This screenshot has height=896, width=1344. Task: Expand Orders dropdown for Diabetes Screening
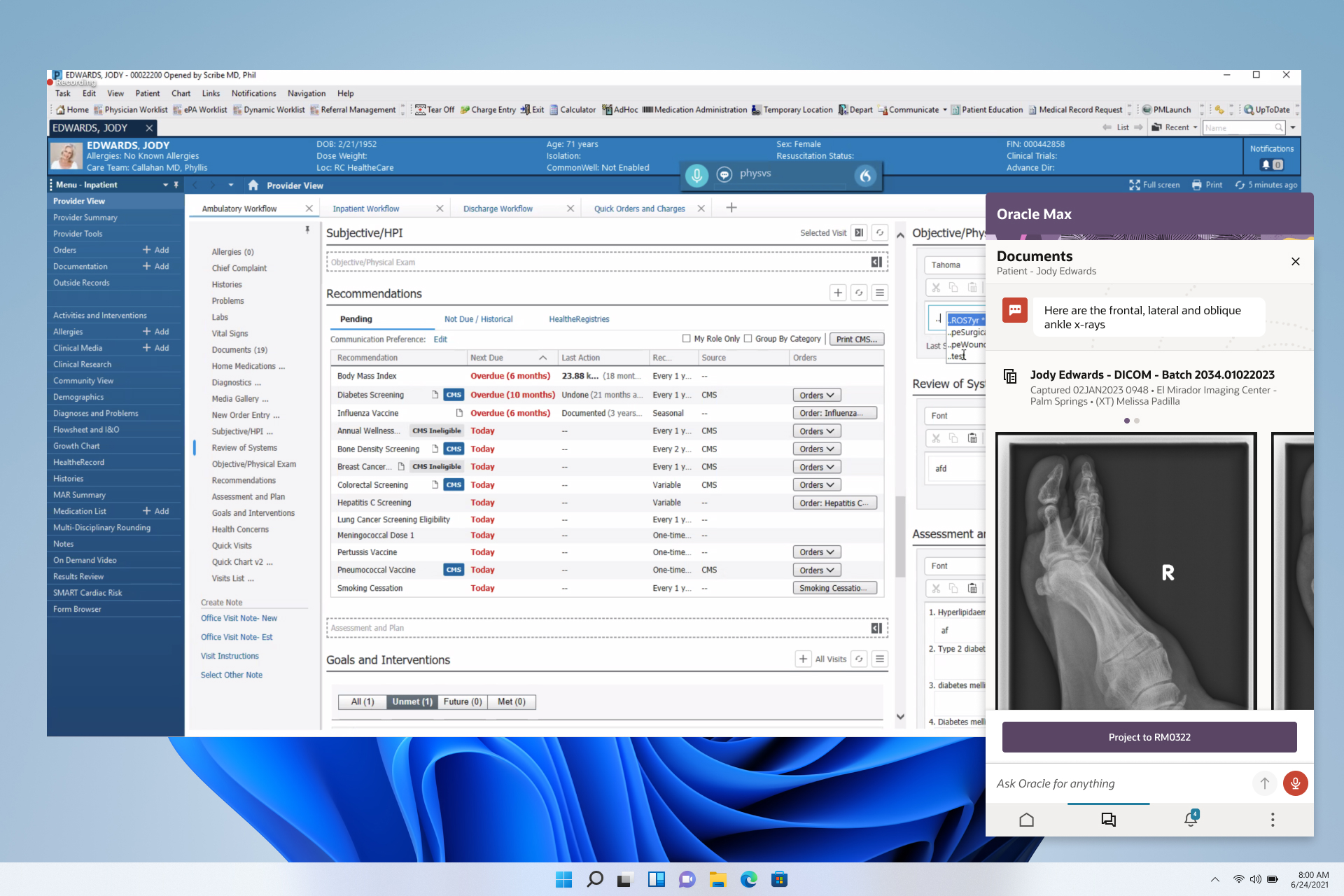(x=816, y=395)
